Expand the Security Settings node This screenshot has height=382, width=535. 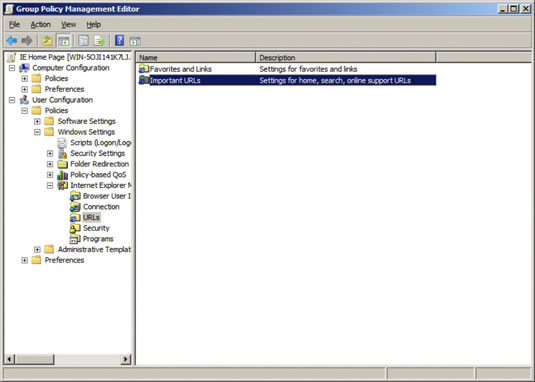[x=50, y=153]
